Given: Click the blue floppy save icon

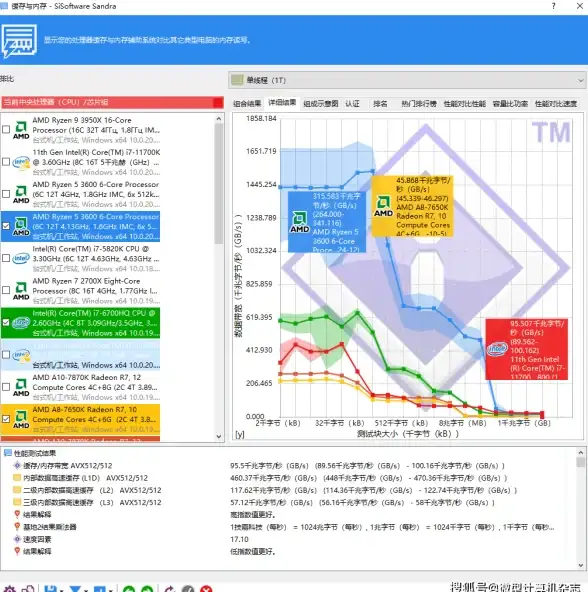Looking at the screenshot, I should [x=50, y=589].
